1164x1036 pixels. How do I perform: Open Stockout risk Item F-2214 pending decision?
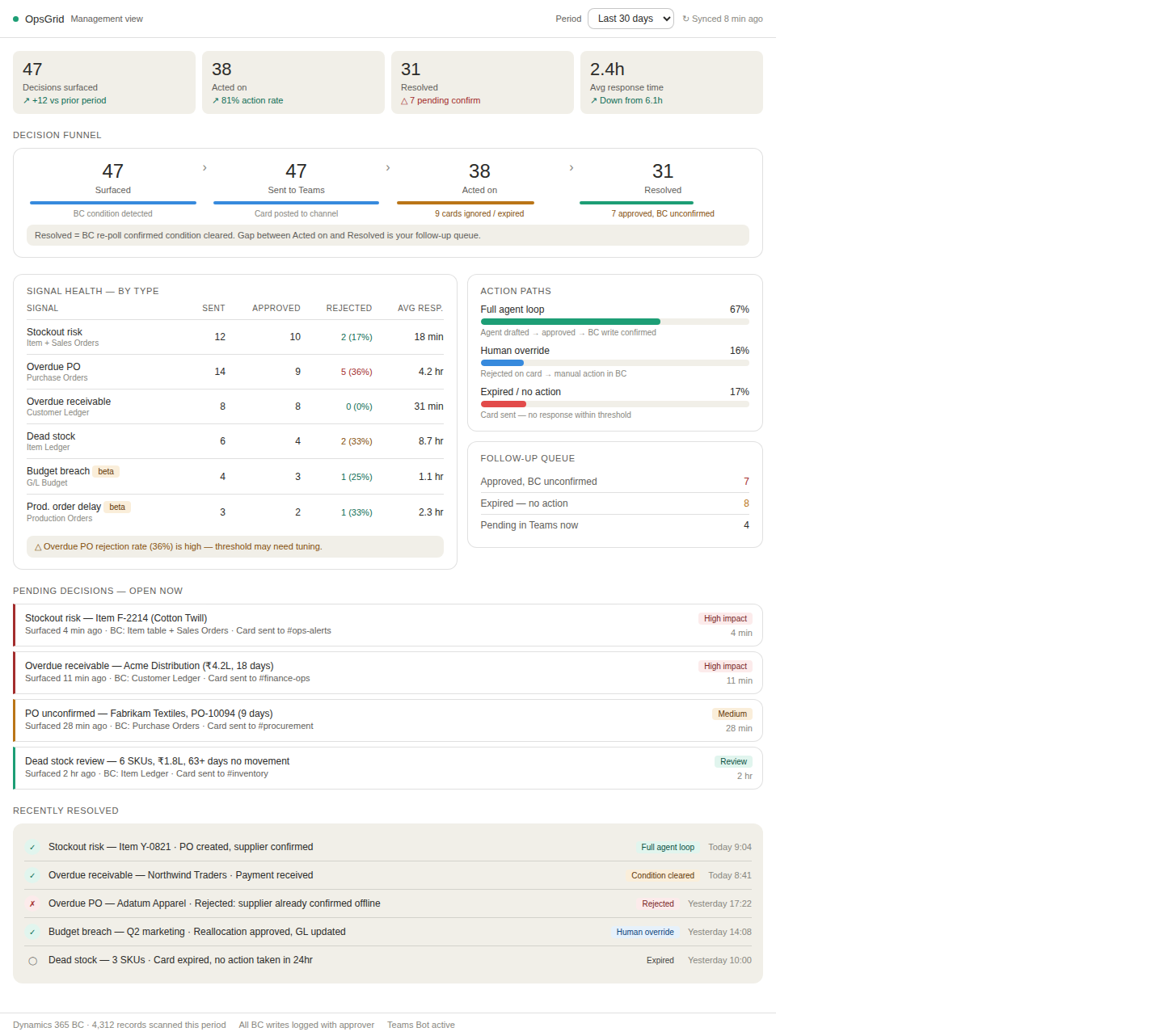click(x=388, y=625)
